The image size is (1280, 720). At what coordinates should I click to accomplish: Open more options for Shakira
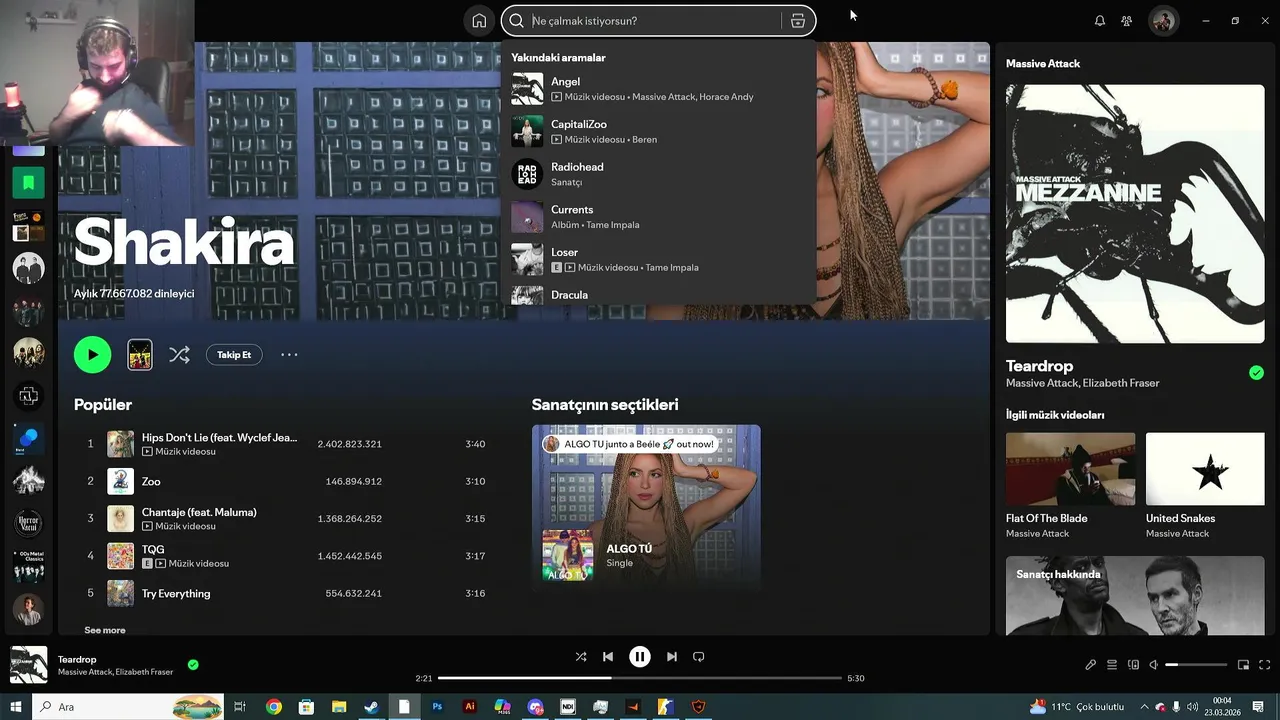289,354
